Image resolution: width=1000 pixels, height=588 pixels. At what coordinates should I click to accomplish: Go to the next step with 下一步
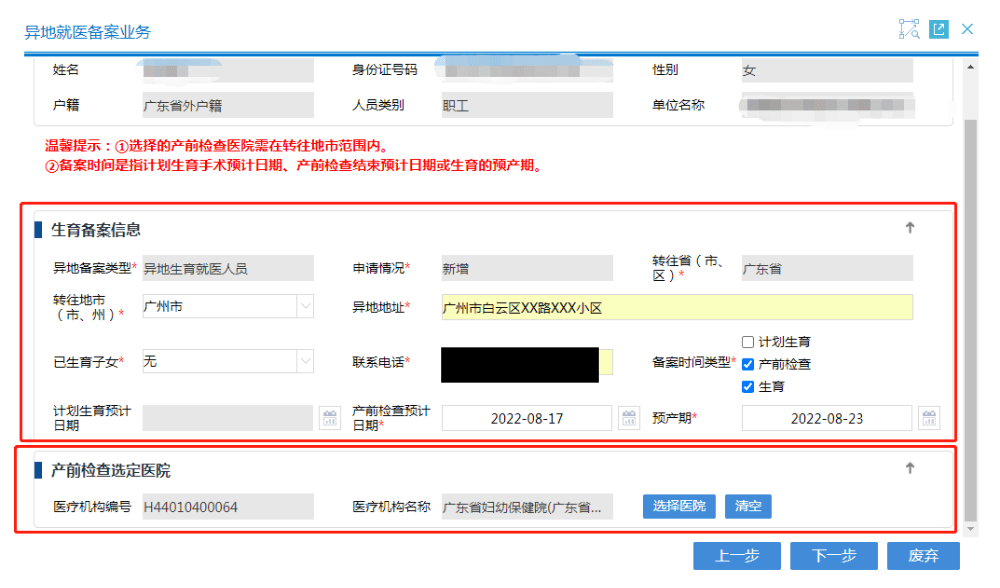click(x=833, y=556)
